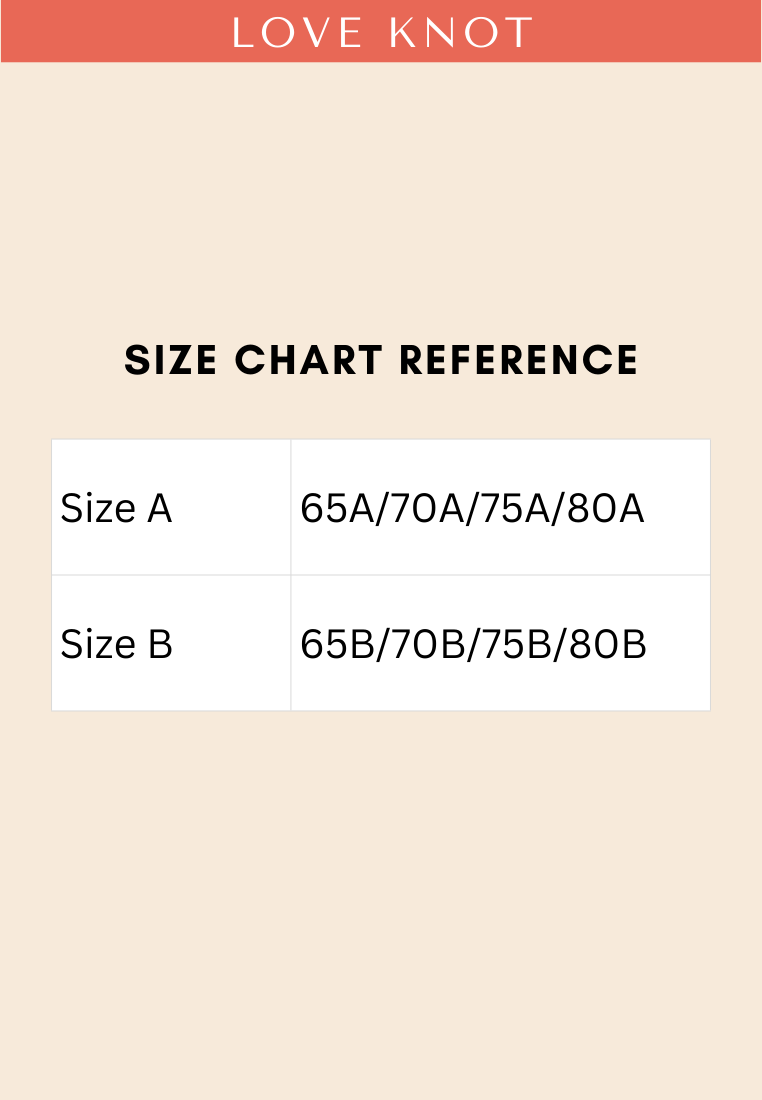Click the word Size in the Size B label
The image size is (762, 1100).
98,645
